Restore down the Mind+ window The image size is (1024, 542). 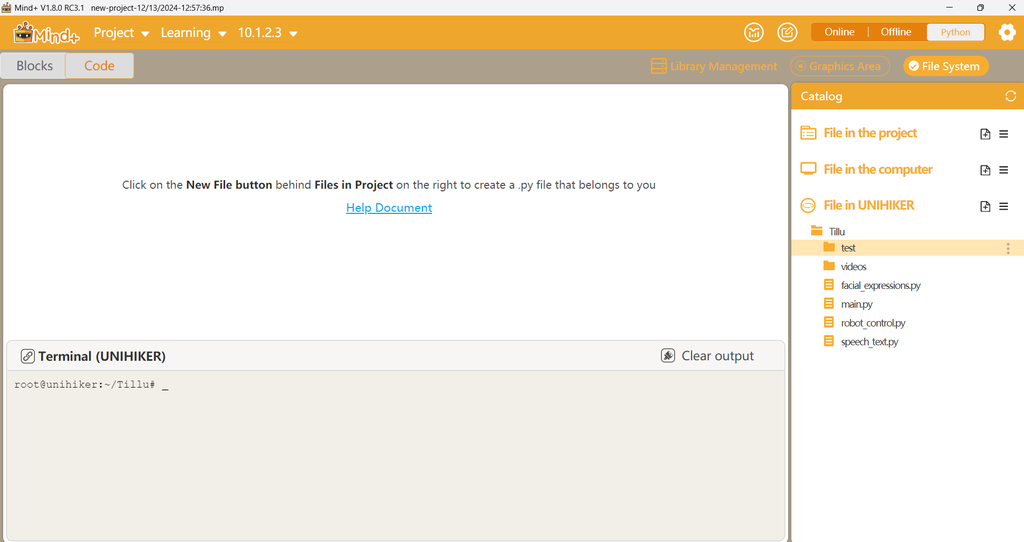pyautogui.click(x=980, y=7)
